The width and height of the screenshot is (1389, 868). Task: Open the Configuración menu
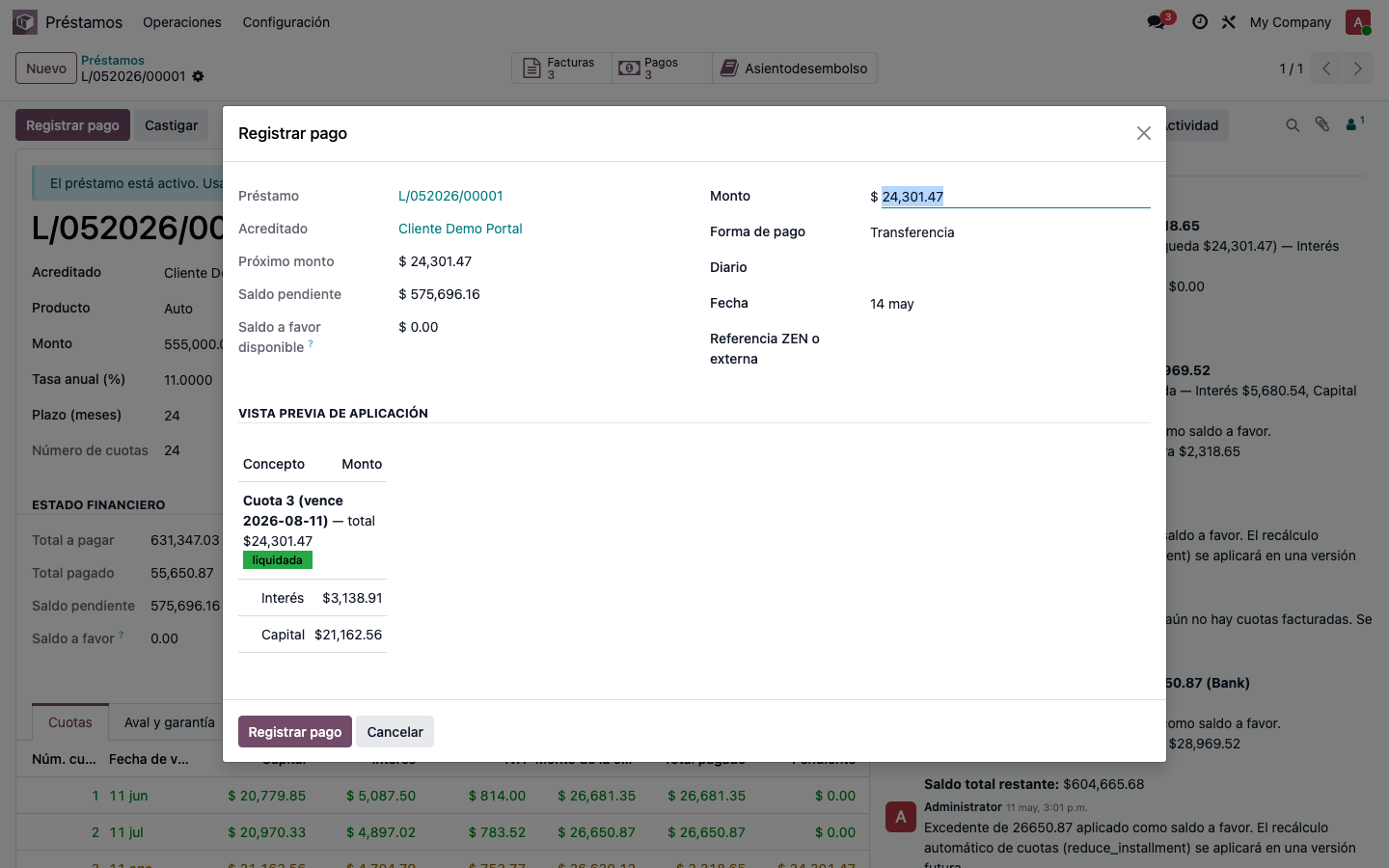click(x=286, y=22)
